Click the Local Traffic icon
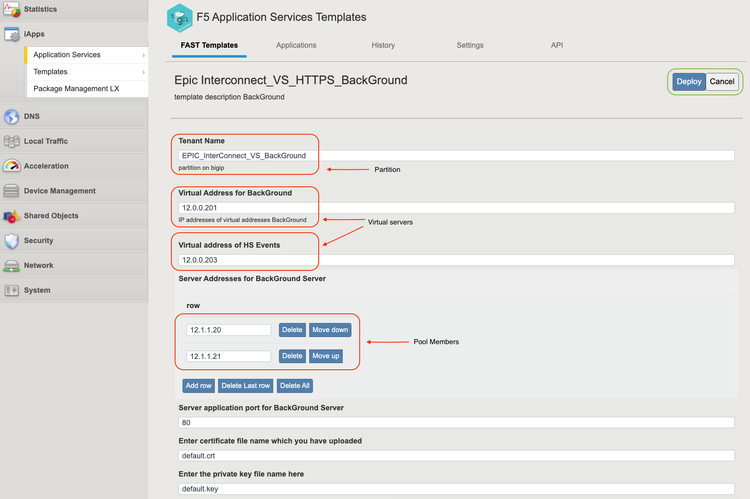This screenshot has height=499, width=750. tap(12, 141)
